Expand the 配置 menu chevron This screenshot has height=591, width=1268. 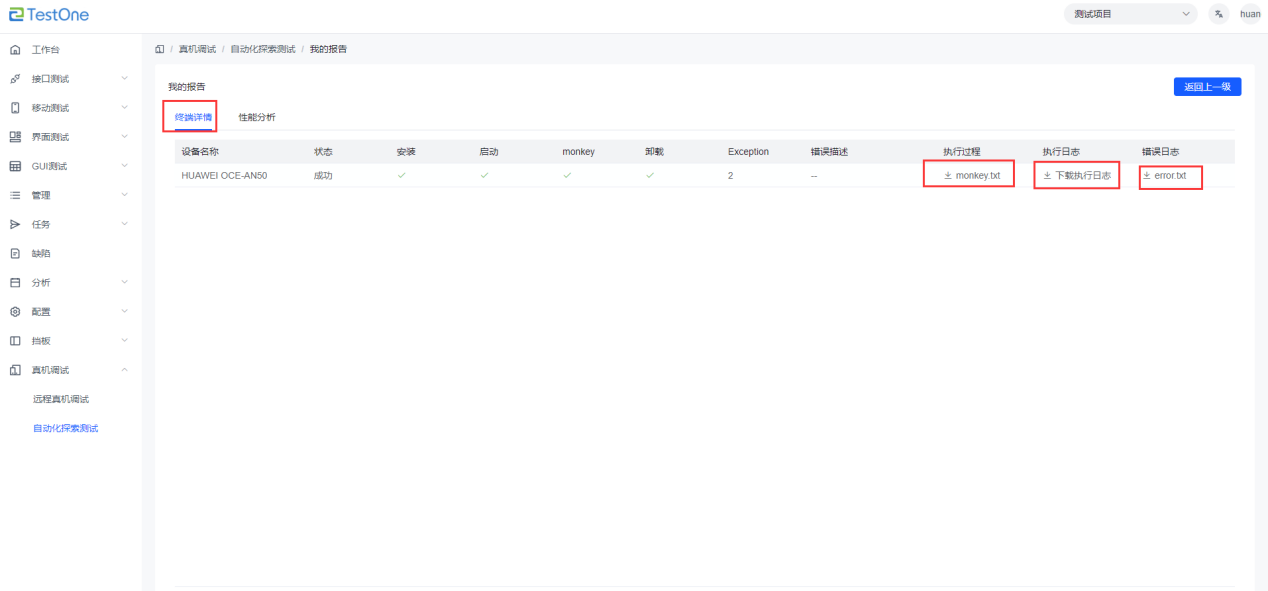pyautogui.click(x=124, y=312)
